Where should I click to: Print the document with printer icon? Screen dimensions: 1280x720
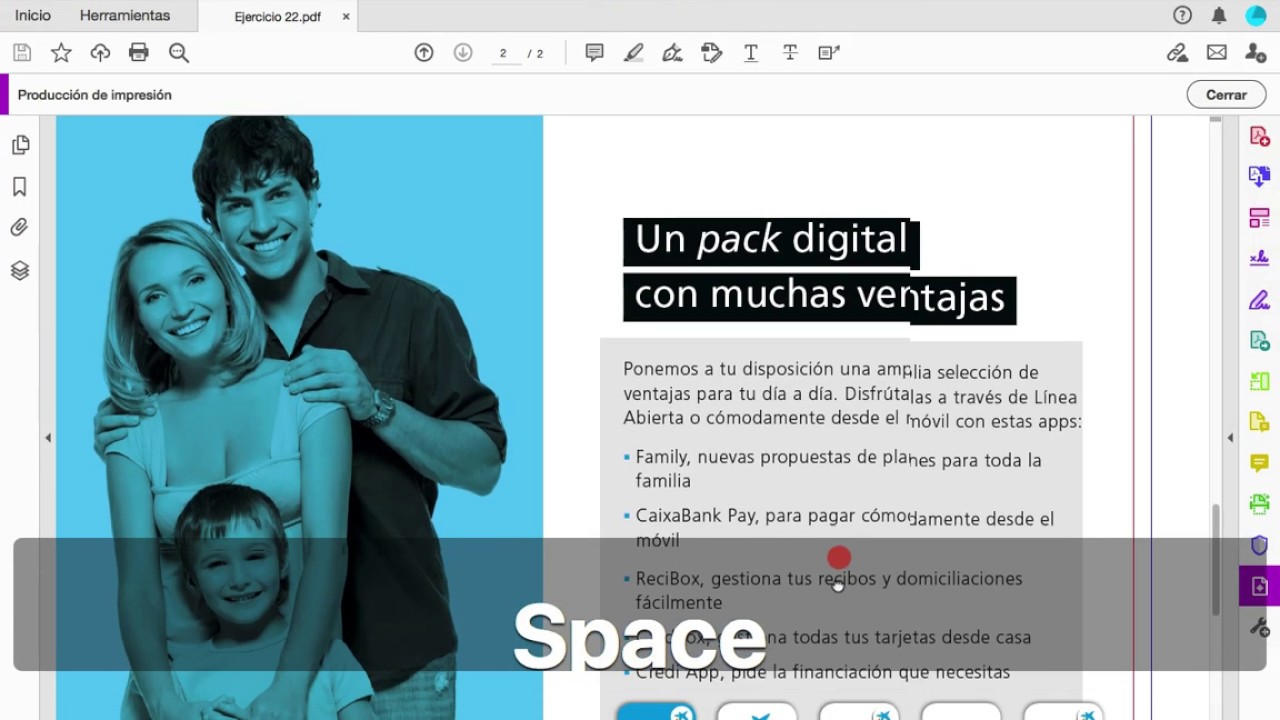tap(139, 53)
